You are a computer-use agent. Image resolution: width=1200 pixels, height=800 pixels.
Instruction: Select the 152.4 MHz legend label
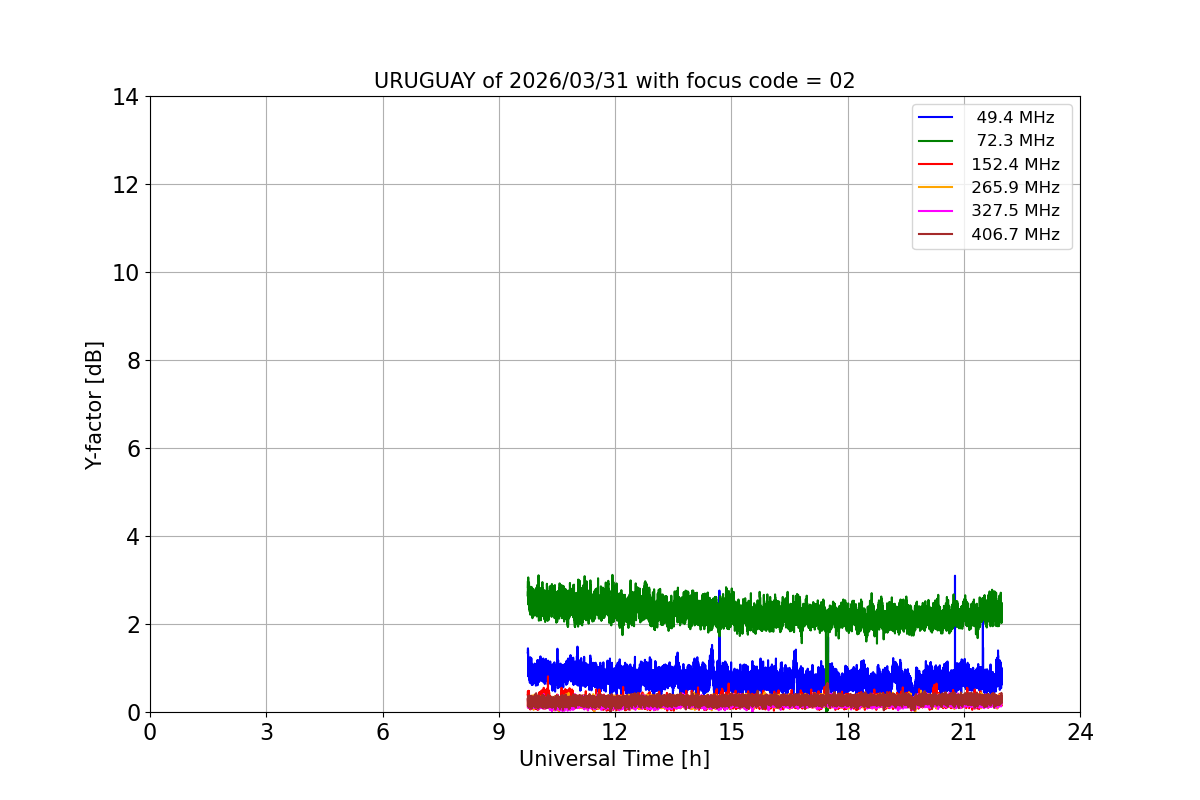click(1015, 164)
